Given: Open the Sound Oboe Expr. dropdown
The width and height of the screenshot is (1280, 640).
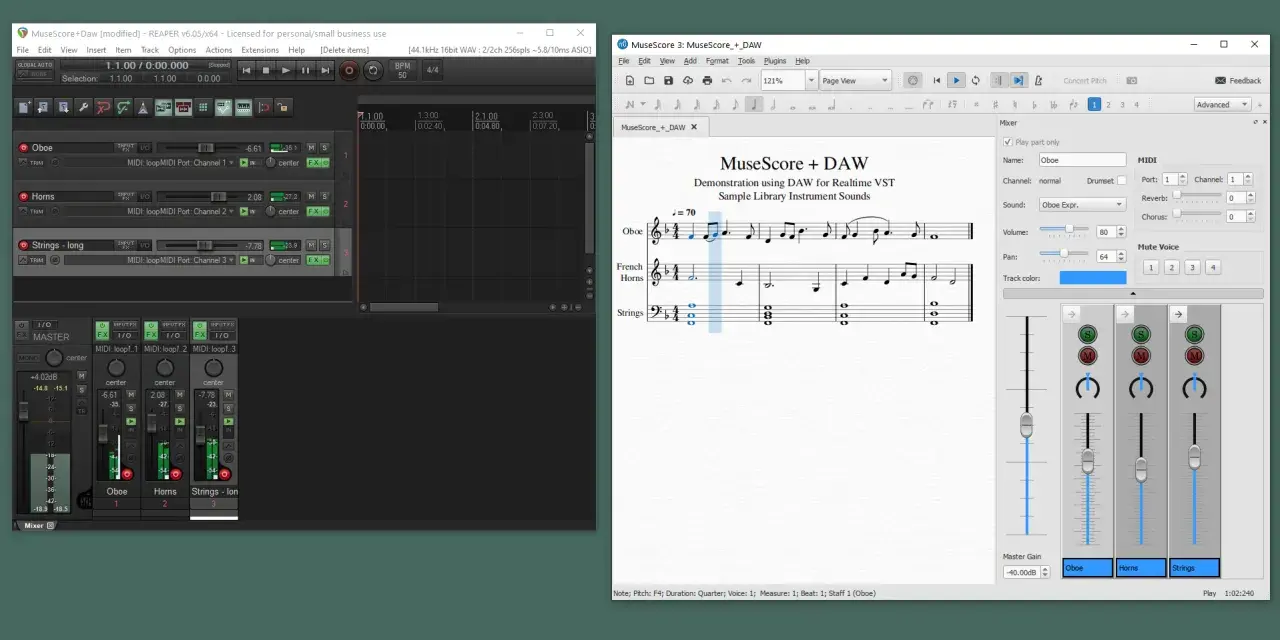Looking at the screenshot, I should 1082,204.
